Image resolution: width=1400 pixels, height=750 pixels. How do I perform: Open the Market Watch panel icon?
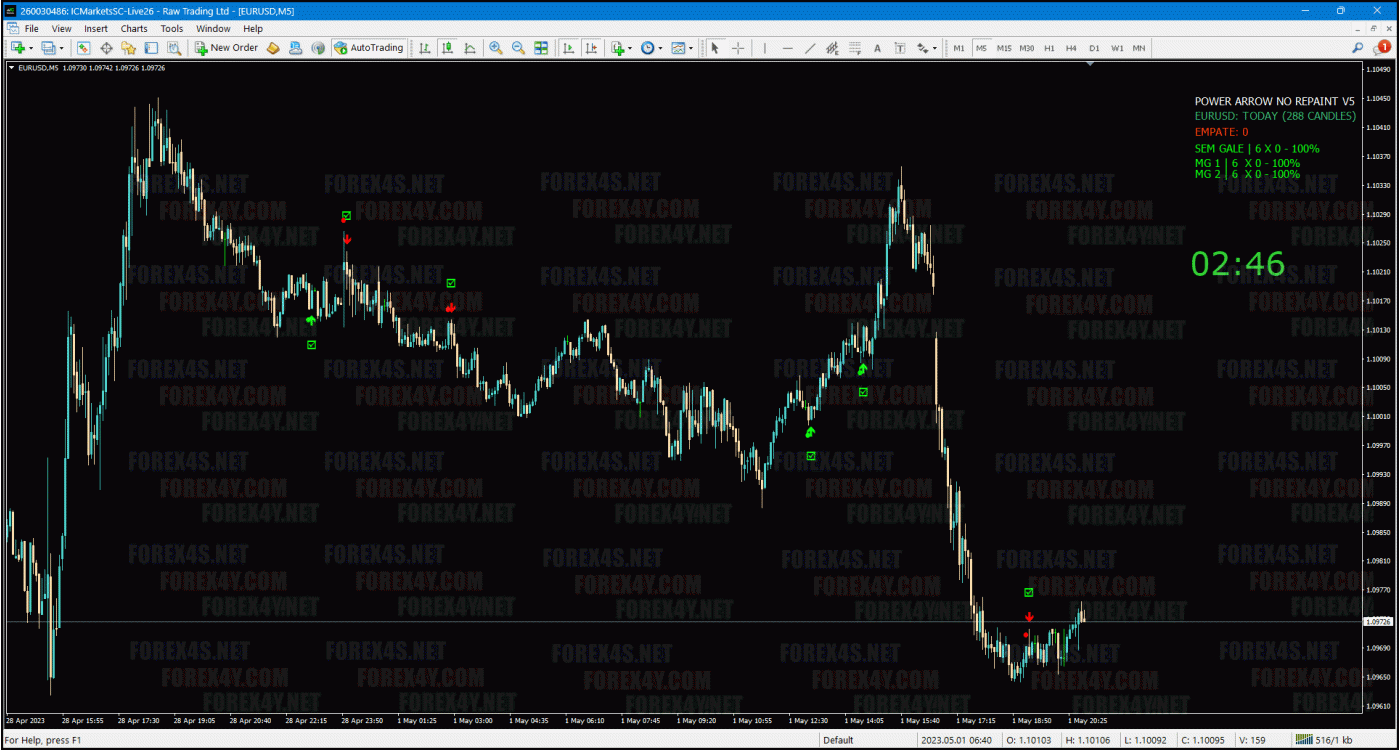tap(84, 48)
